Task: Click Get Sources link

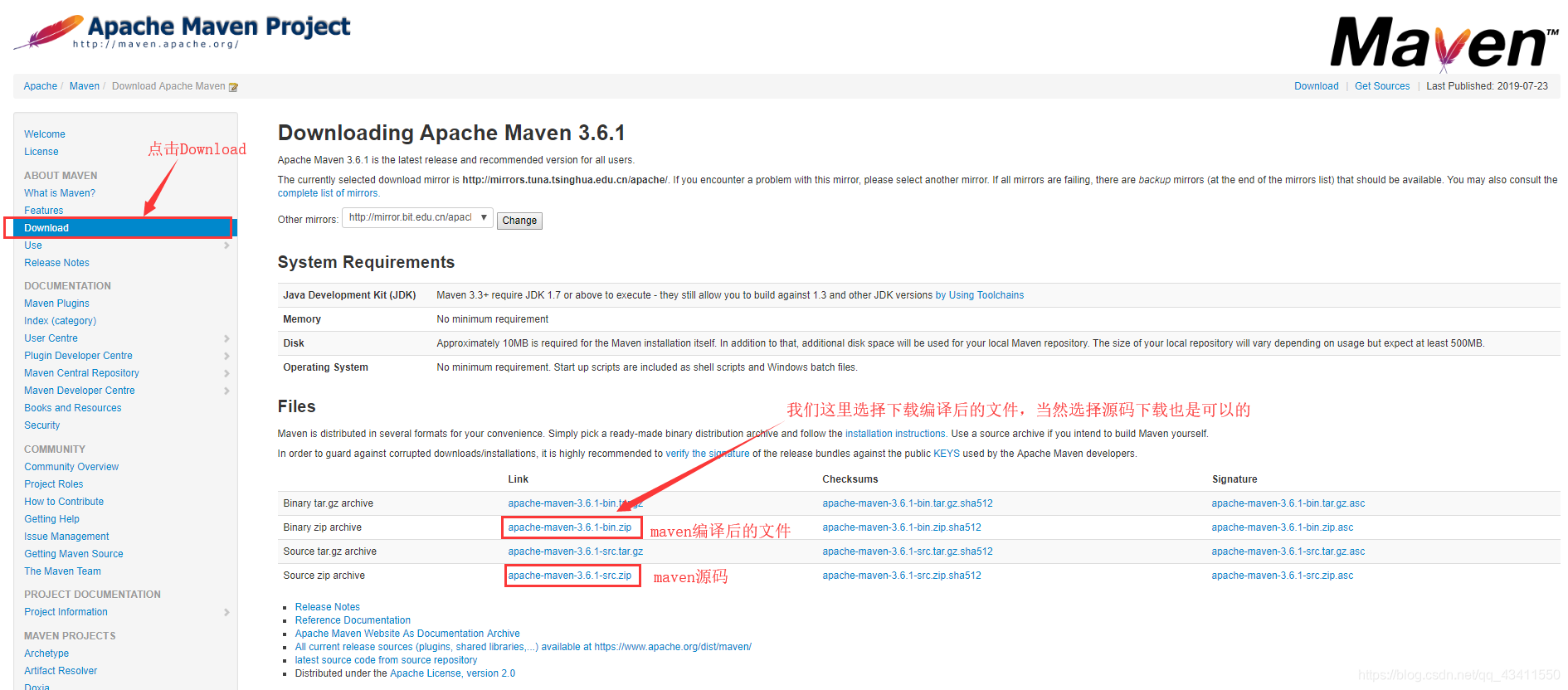Action: (x=1382, y=86)
